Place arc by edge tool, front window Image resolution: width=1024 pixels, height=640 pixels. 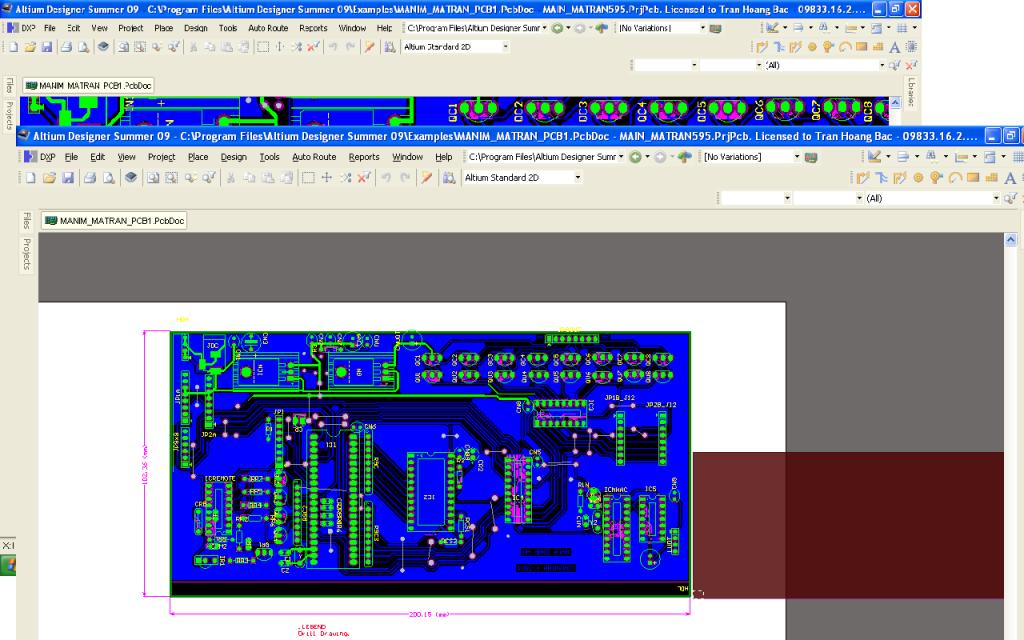[x=955, y=178]
